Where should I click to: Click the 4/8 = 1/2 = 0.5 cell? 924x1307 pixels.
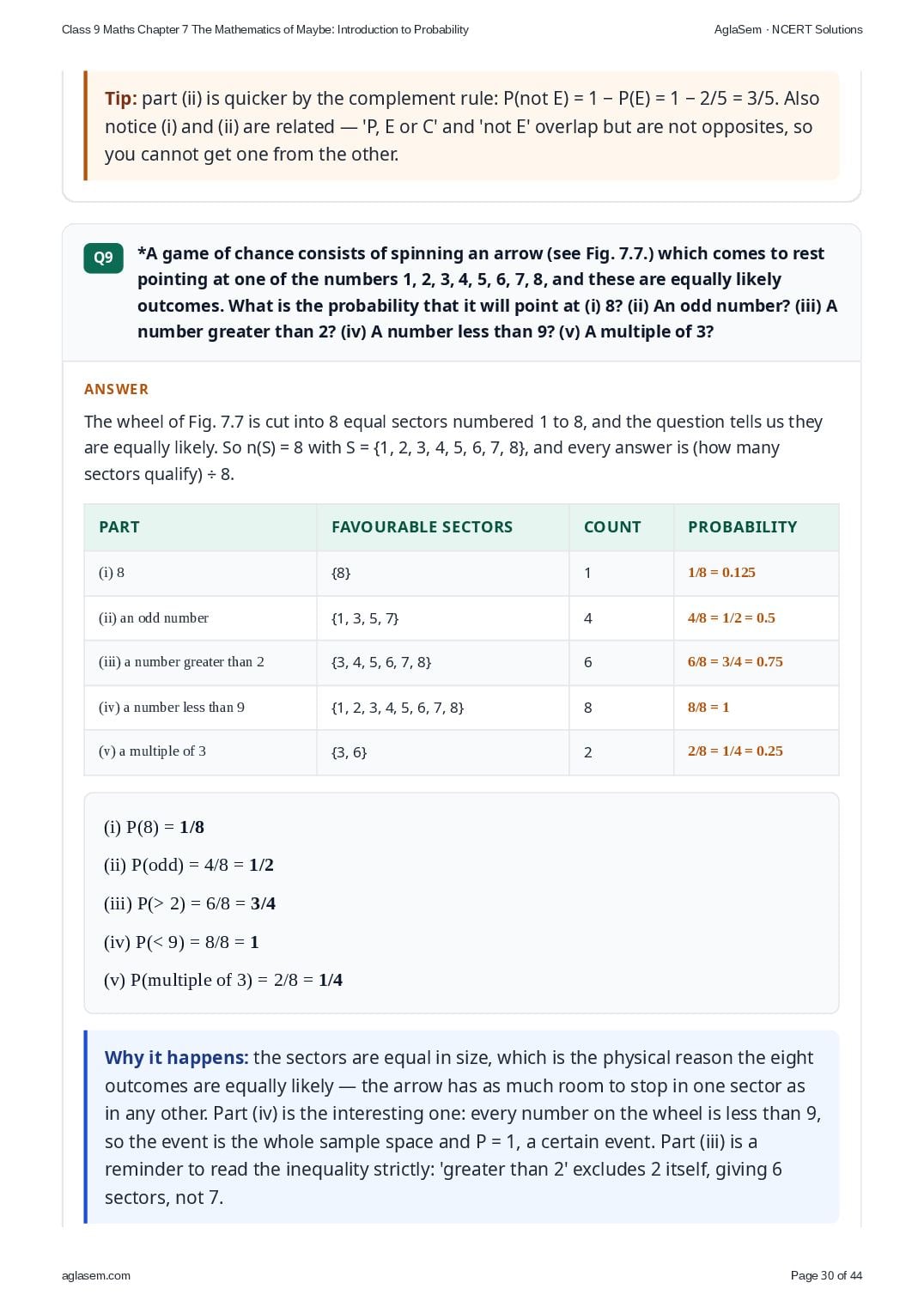point(731,618)
